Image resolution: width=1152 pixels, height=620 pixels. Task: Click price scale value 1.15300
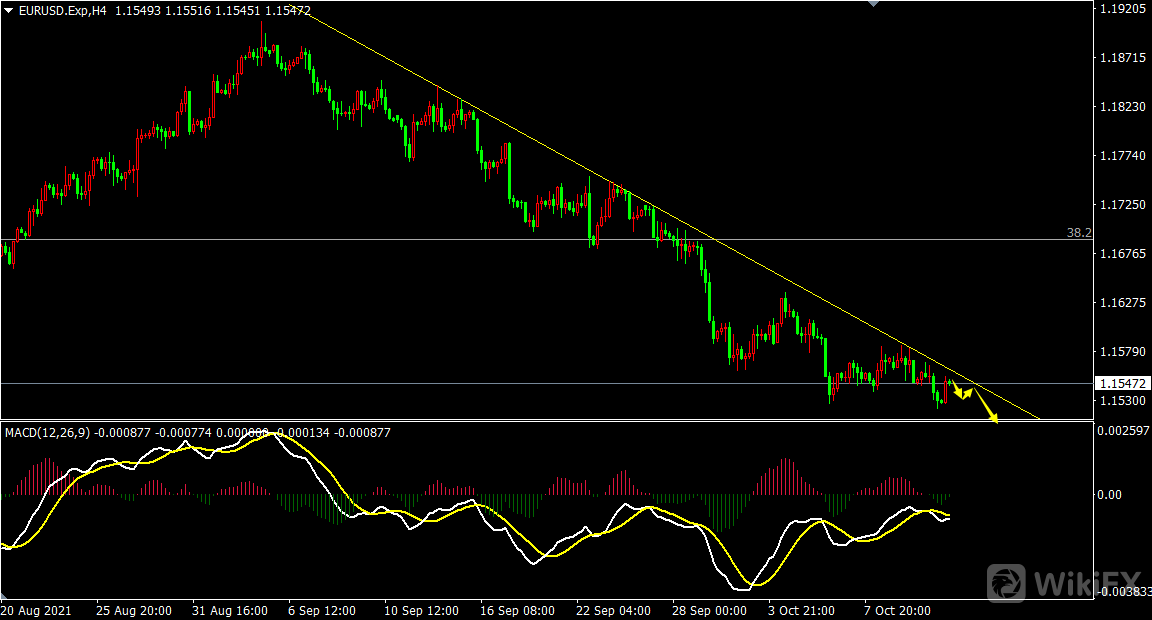coord(1123,400)
